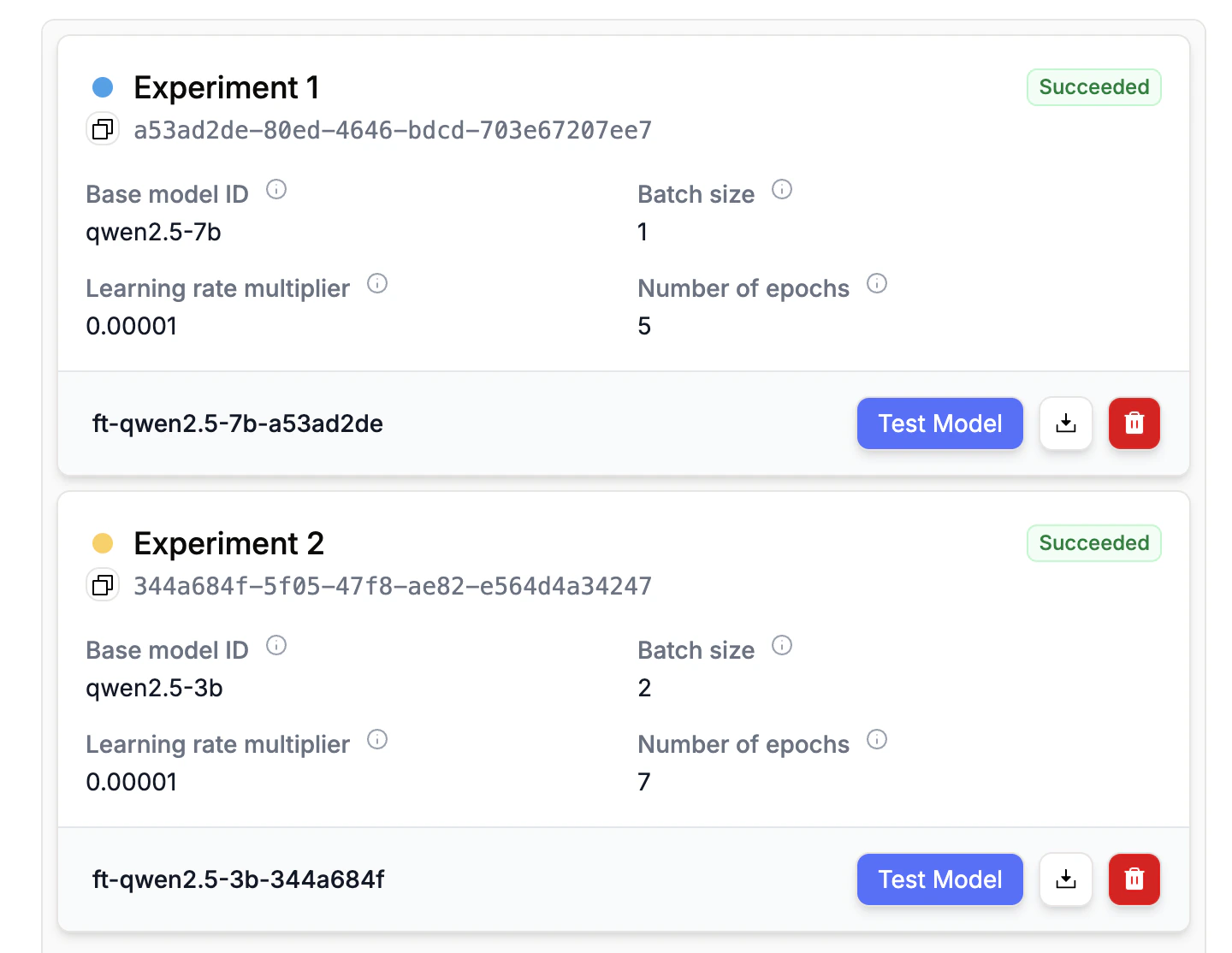Image resolution: width=1232 pixels, height=953 pixels.
Task: Select the Experiment 1 title
Action: 226,86
